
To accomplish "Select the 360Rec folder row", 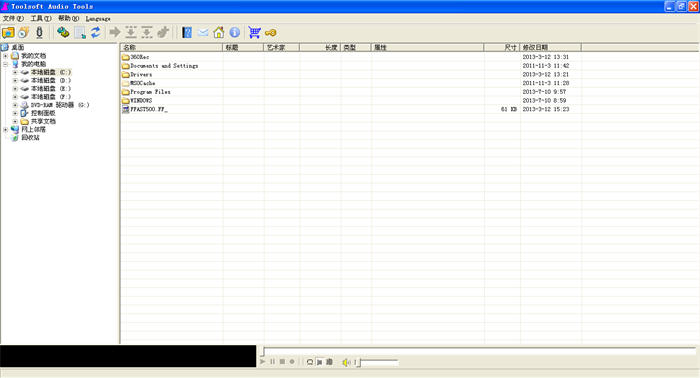I will coord(139,57).
